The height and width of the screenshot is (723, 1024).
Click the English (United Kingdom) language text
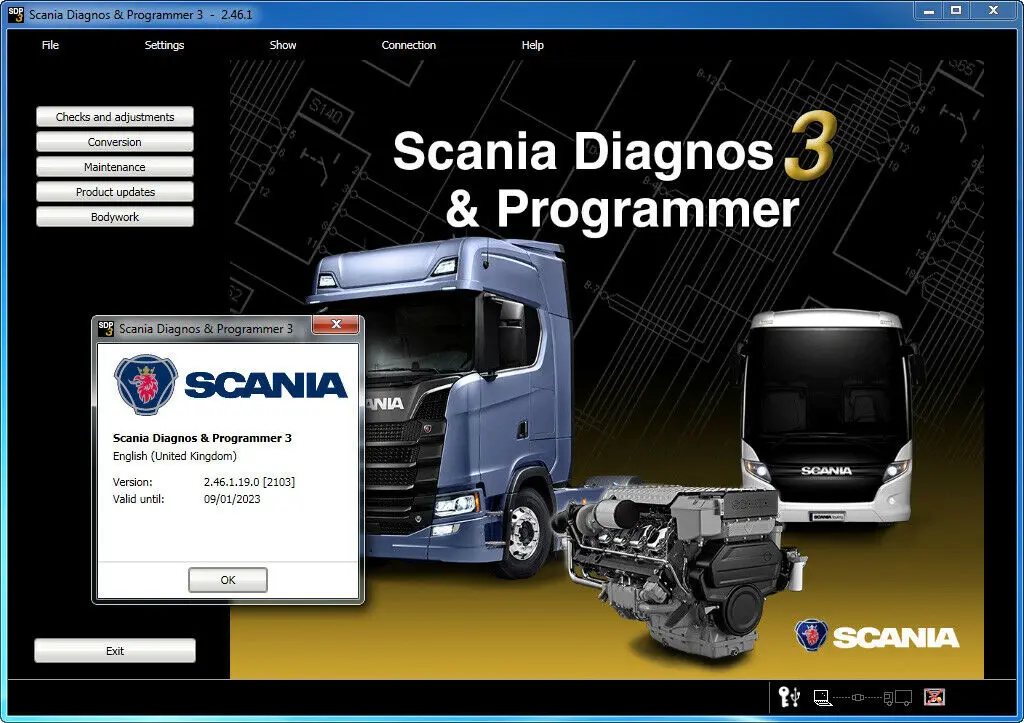pyautogui.click(x=174, y=456)
